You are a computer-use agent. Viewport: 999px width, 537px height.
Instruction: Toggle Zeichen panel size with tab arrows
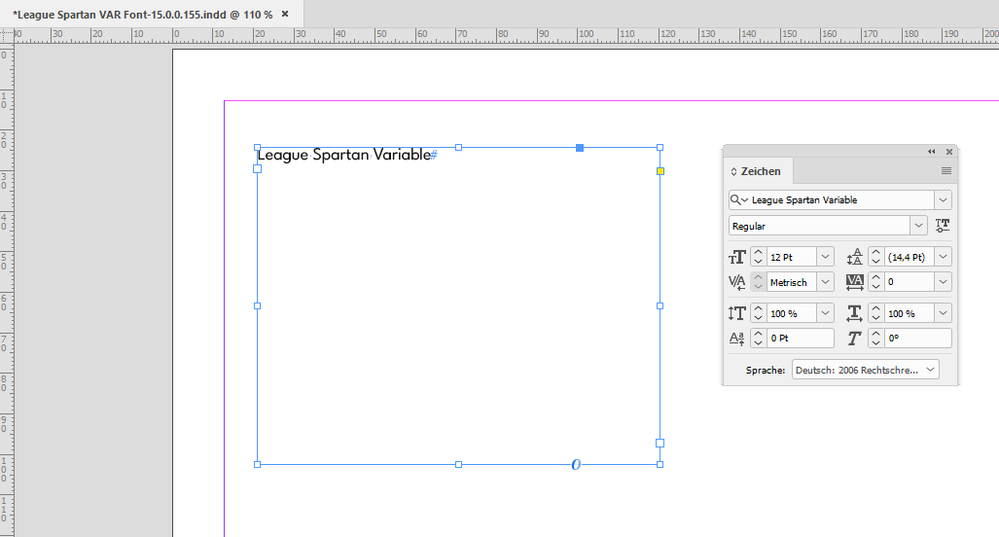pos(733,171)
